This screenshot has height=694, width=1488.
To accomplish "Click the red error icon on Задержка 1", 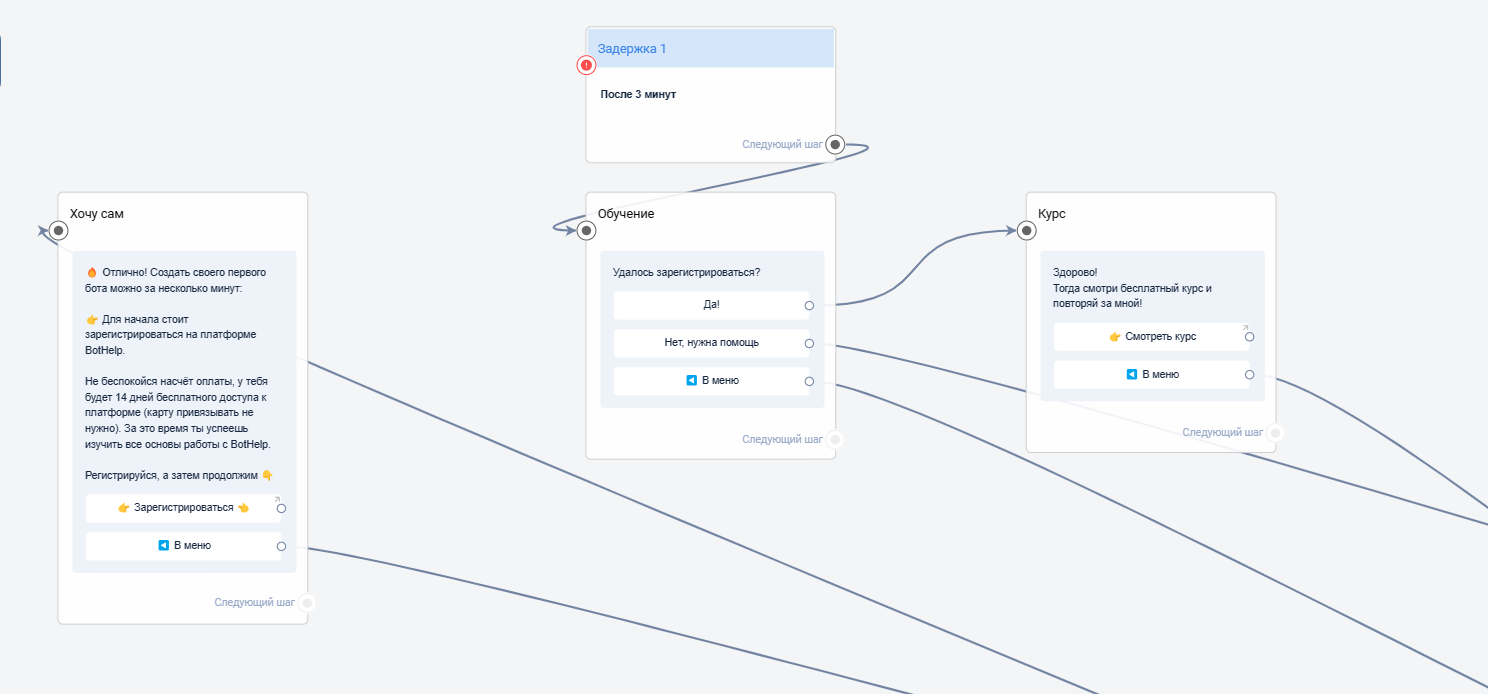I will pyautogui.click(x=586, y=65).
